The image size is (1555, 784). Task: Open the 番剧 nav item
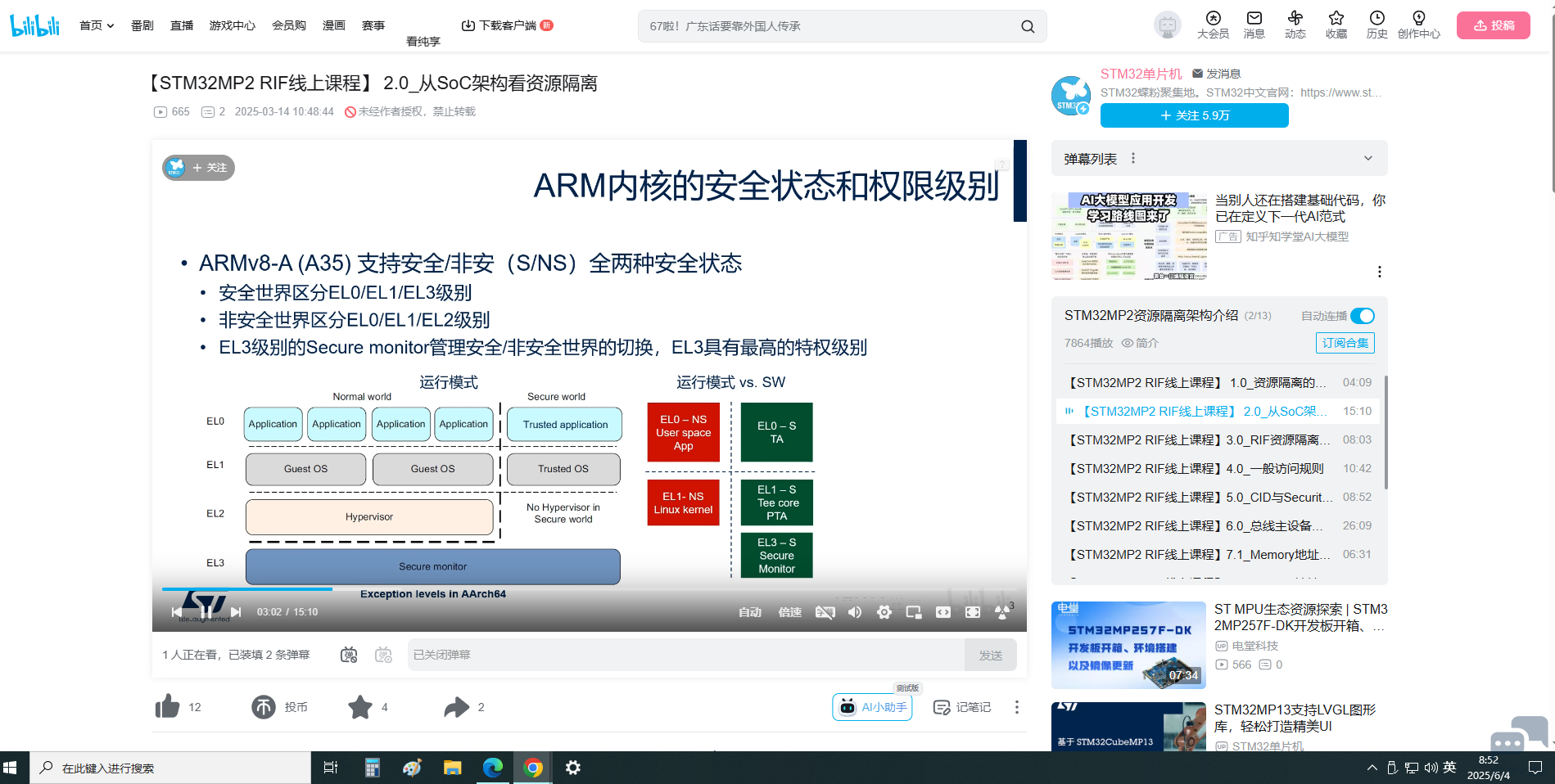[142, 25]
